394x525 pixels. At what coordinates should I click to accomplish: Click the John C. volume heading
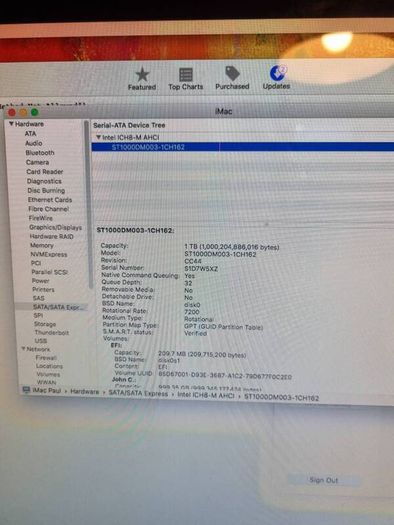pos(124,380)
